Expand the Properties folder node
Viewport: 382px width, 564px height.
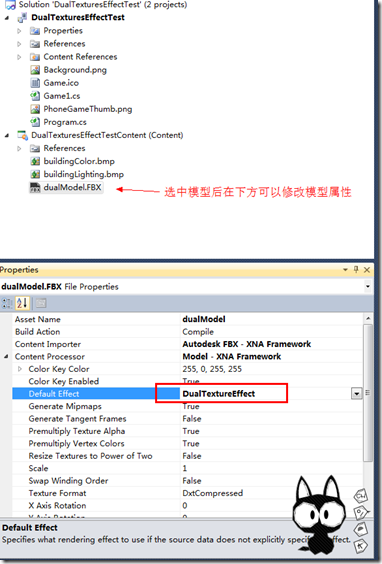(19, 31)
